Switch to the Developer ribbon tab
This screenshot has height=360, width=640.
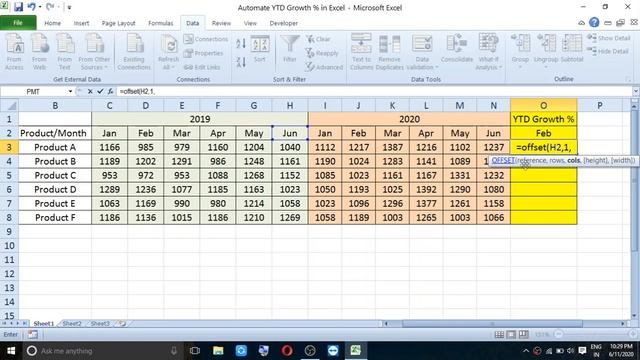point(284,23)
